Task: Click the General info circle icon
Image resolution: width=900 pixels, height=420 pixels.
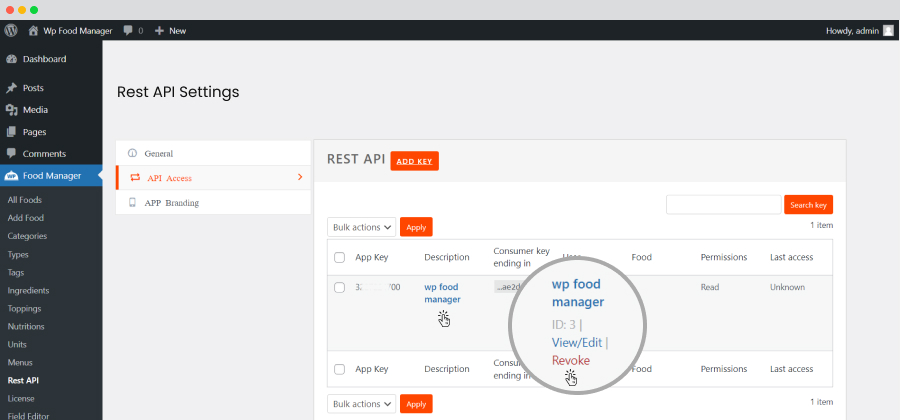Action: tap(133, 154)
